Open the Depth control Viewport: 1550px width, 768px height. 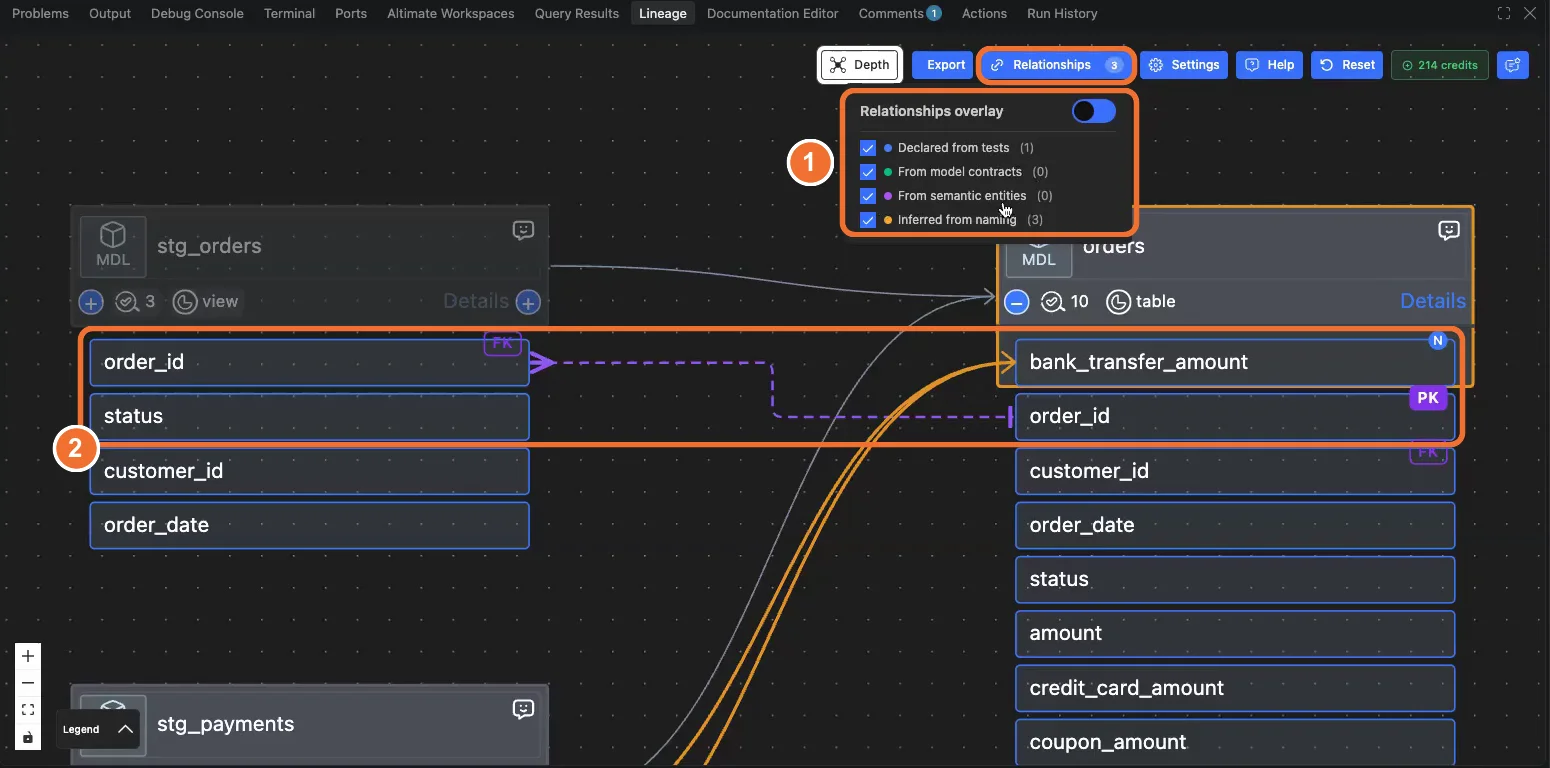861,65
